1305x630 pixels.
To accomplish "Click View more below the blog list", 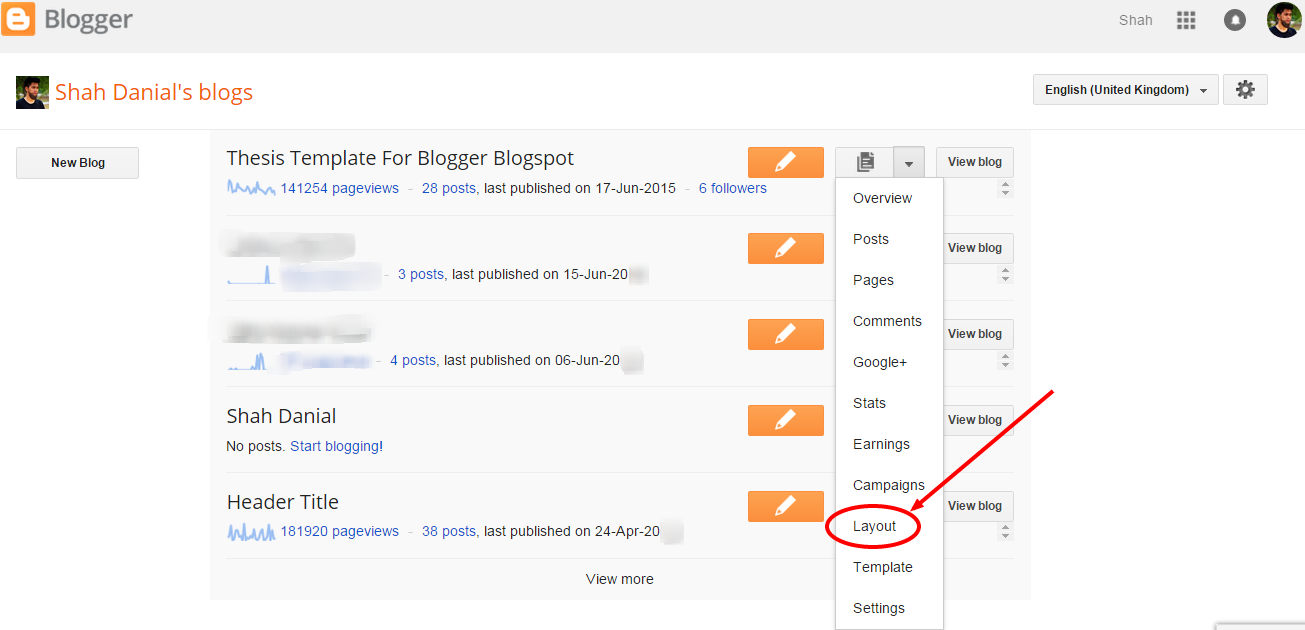I will pyautogui.click(x=620, y=579).
